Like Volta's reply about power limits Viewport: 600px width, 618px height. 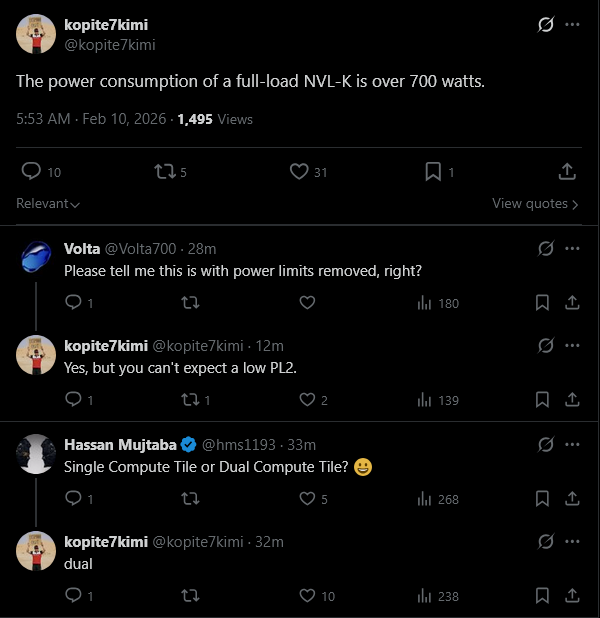308,302
